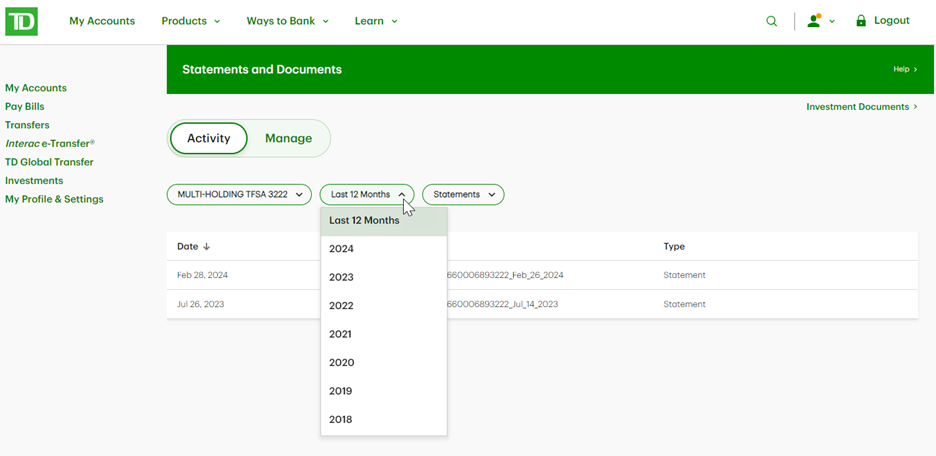Click the TD logo icon
This screenshot has width=936, height=456.
pos(21,21)
